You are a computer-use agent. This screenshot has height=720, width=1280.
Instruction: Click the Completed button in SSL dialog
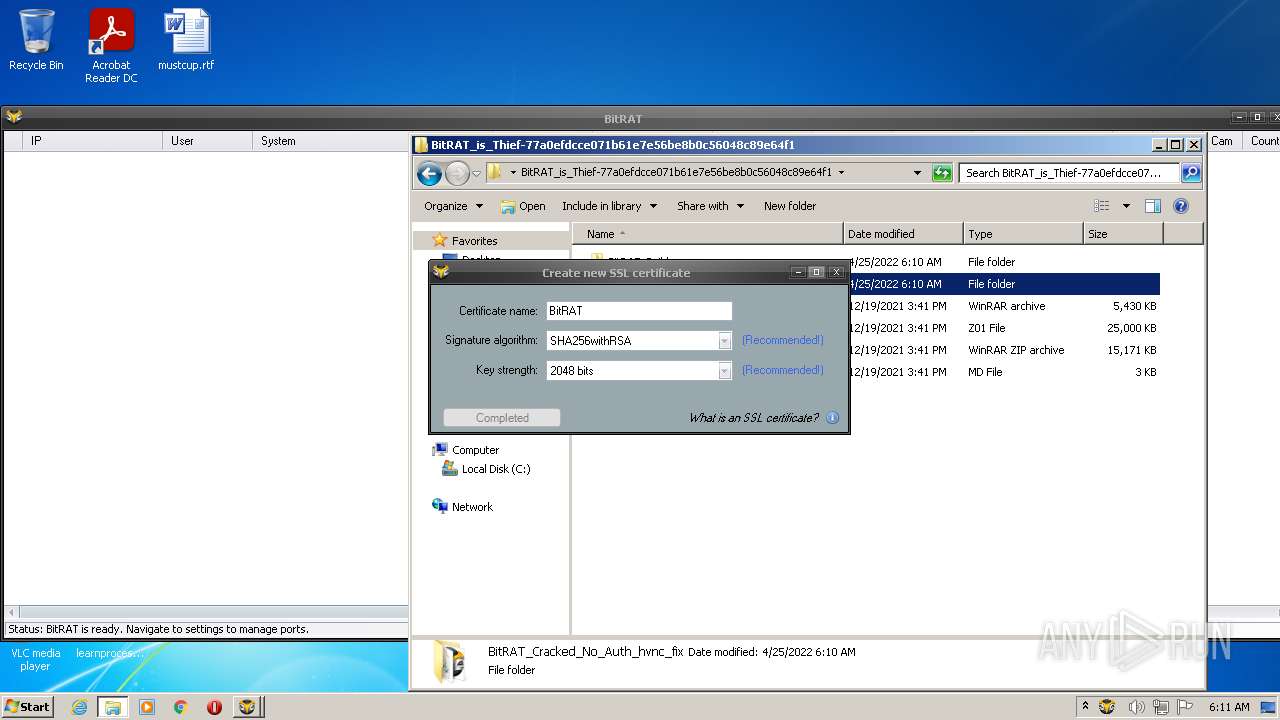(x=502, y=418)
